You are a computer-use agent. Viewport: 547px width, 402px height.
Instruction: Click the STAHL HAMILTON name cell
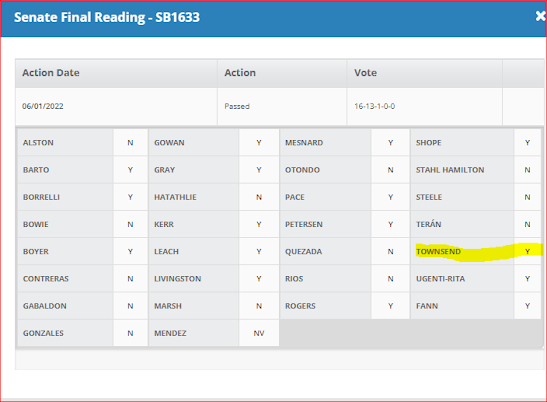click(462, 170)
